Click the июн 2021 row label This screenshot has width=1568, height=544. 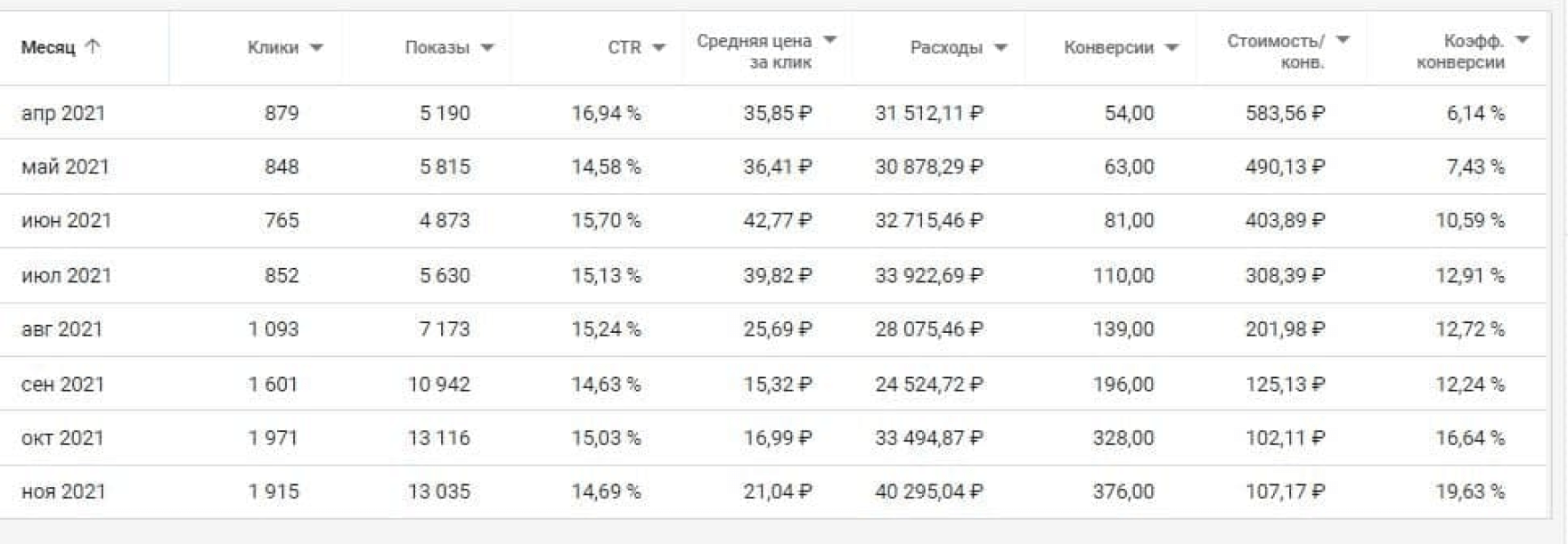pos(66,220)
